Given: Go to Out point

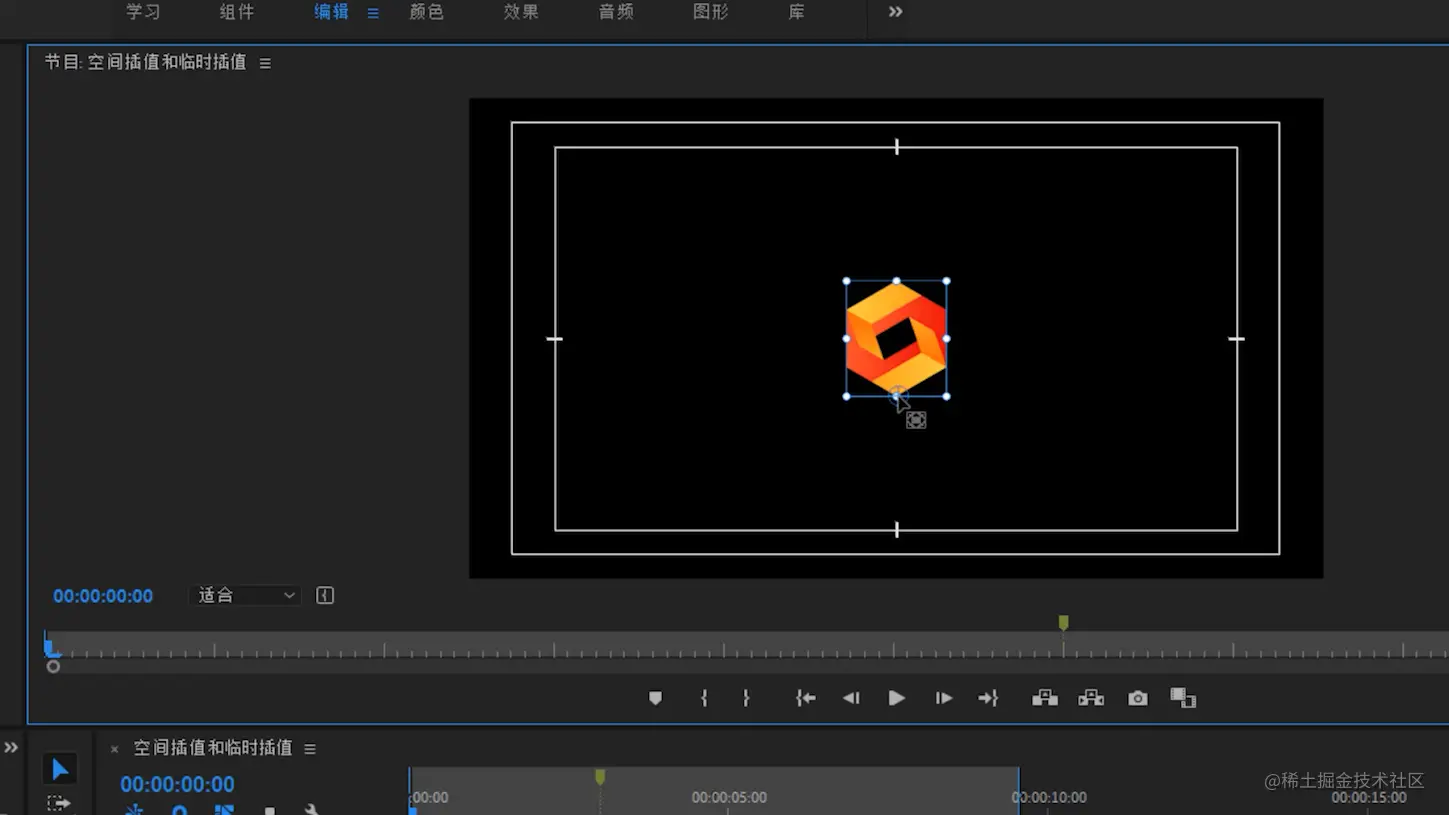Looking at the screenshot, I should tap(988, 698).
